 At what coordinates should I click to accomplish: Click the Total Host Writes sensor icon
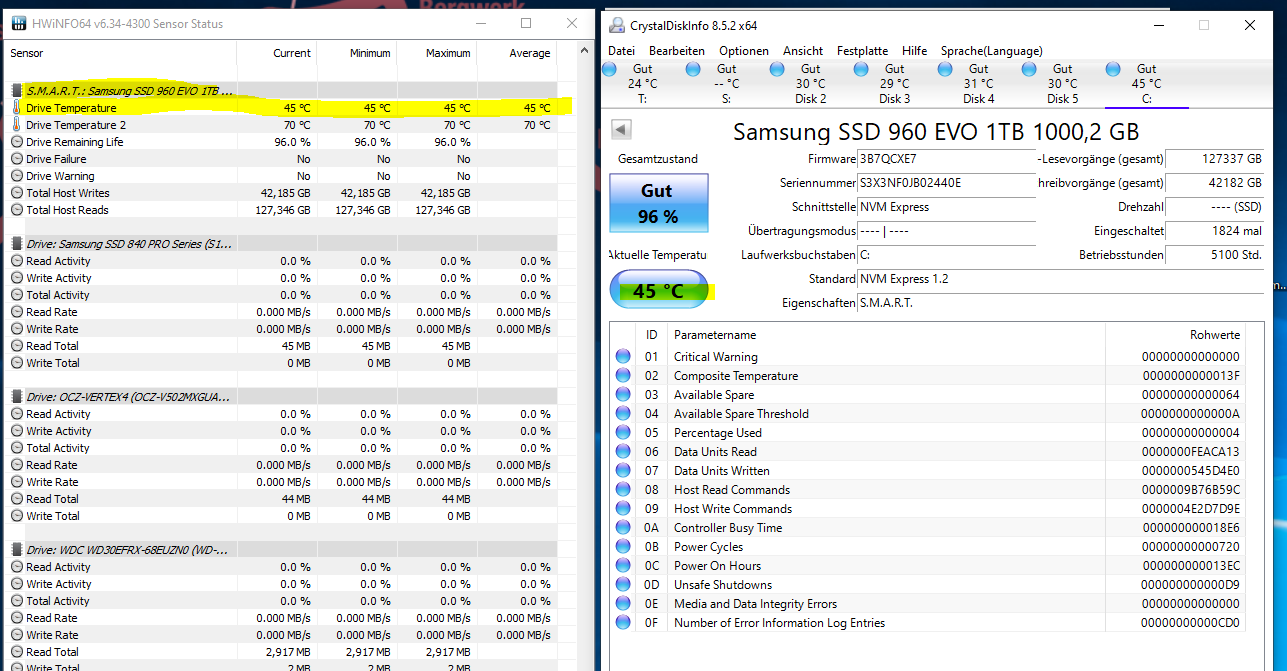(17, 193)
